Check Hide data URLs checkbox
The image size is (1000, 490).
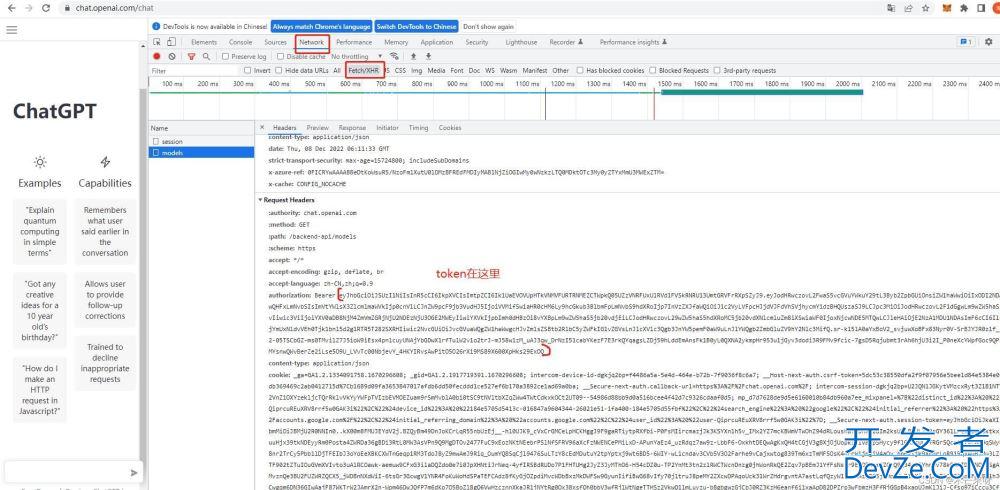coord(279,70)
